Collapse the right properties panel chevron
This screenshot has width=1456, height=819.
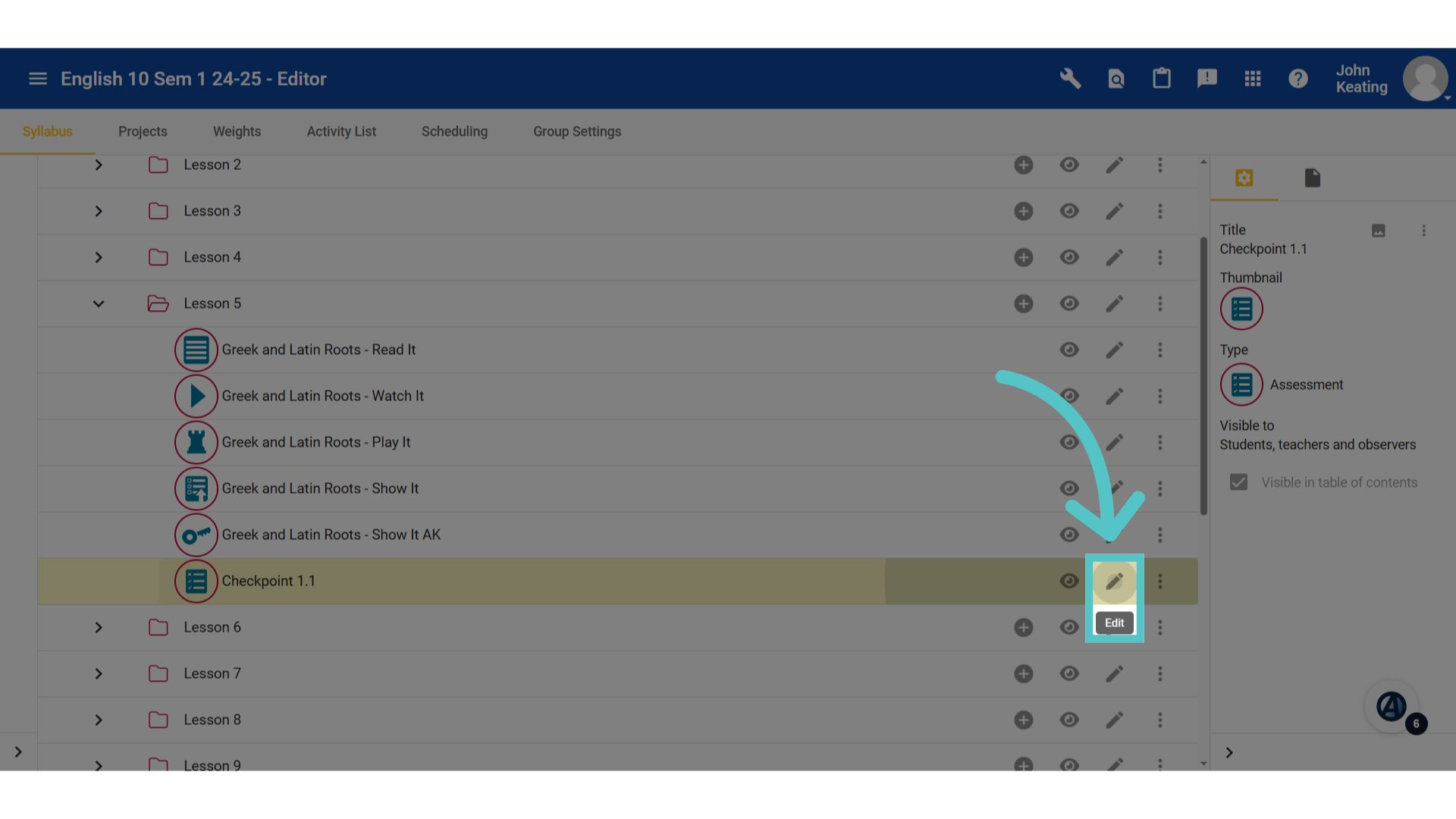[1229, 752]
